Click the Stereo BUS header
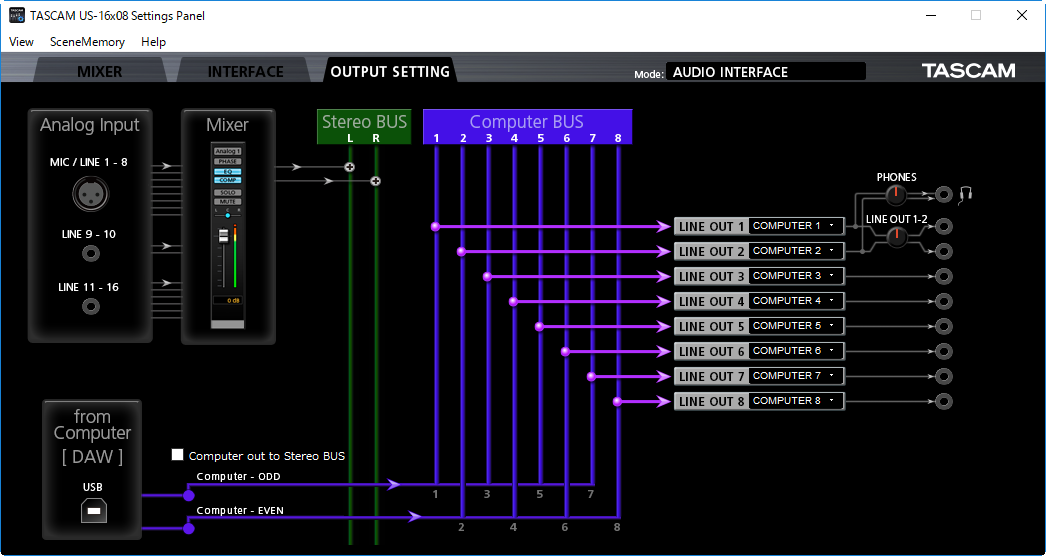 click(364, 127)
